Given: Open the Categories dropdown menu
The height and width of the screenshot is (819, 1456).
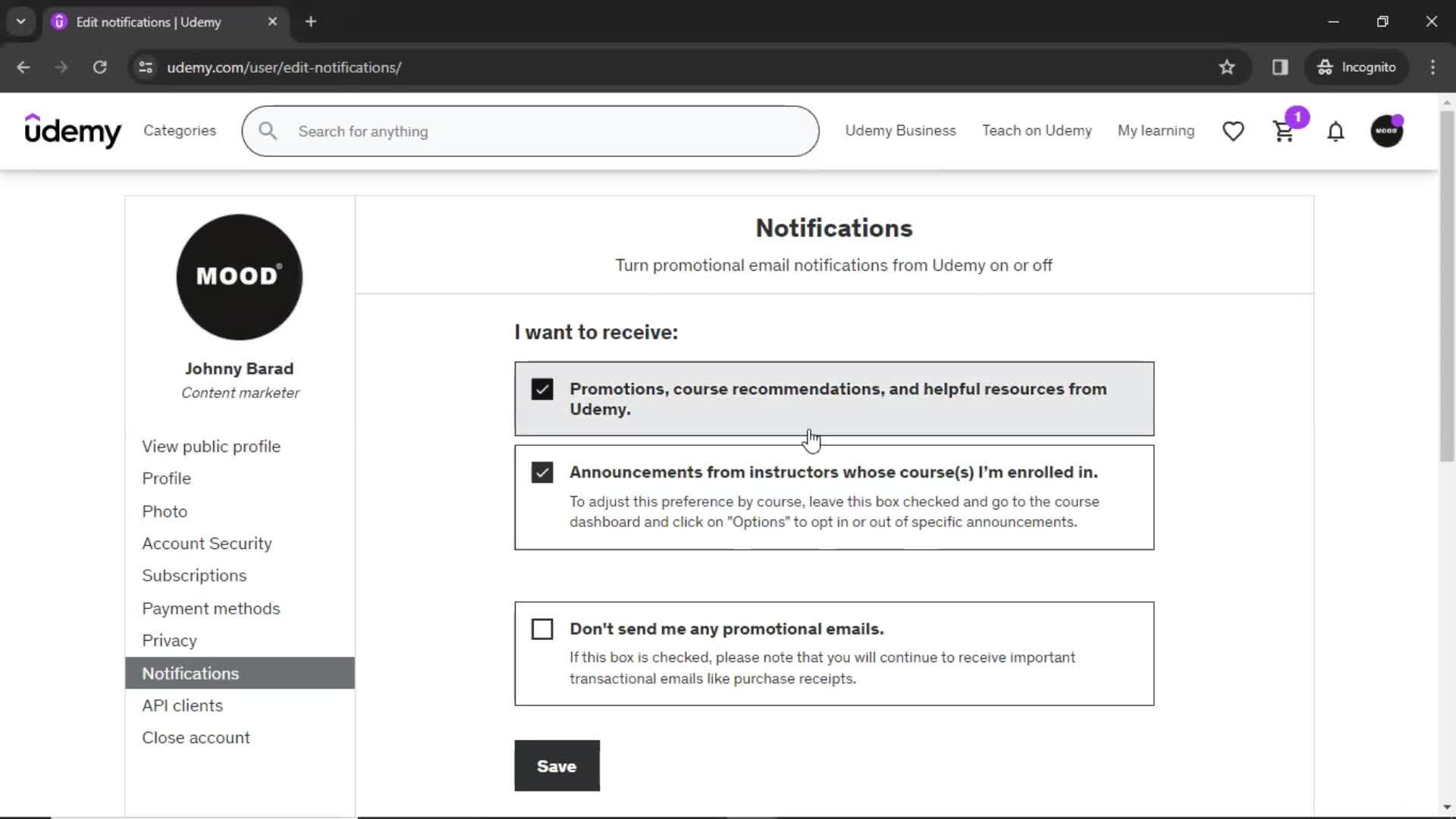Looking at the screenshot, I should point(180,131).
